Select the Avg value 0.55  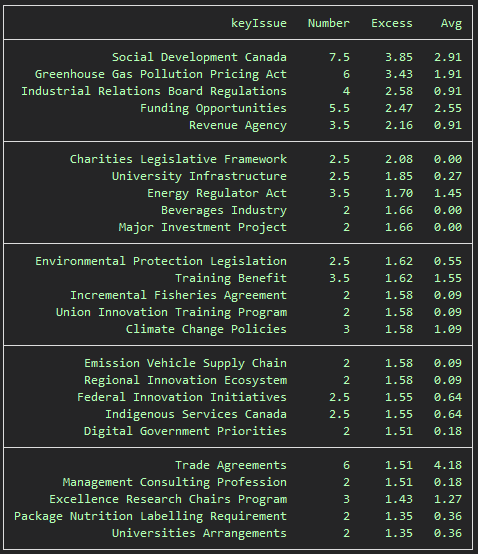point(448,261)
